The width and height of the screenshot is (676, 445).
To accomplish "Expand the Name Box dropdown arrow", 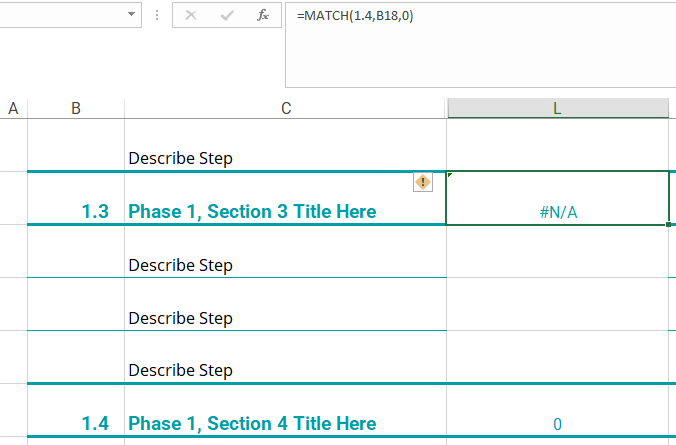I will coord(133,16).
